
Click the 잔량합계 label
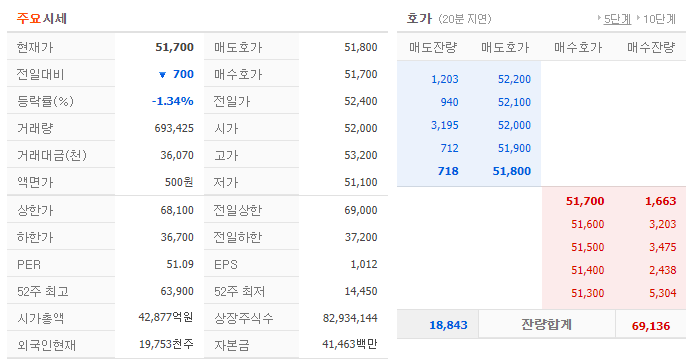546,325
